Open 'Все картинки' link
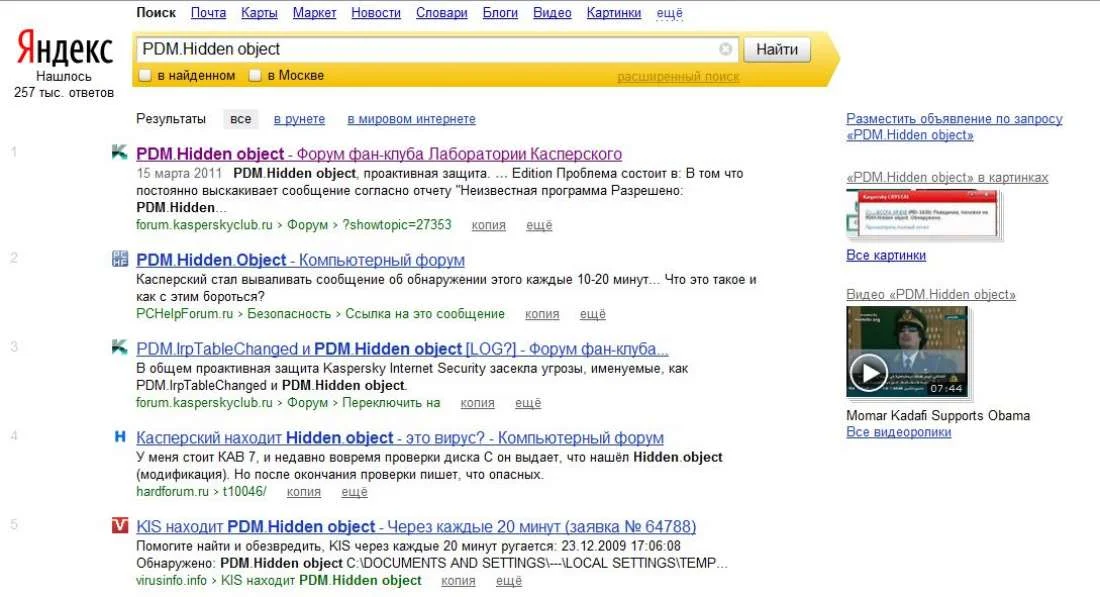Image resolution: width=1100 pixels, height=597 pixels. click(x=885, y=255)
